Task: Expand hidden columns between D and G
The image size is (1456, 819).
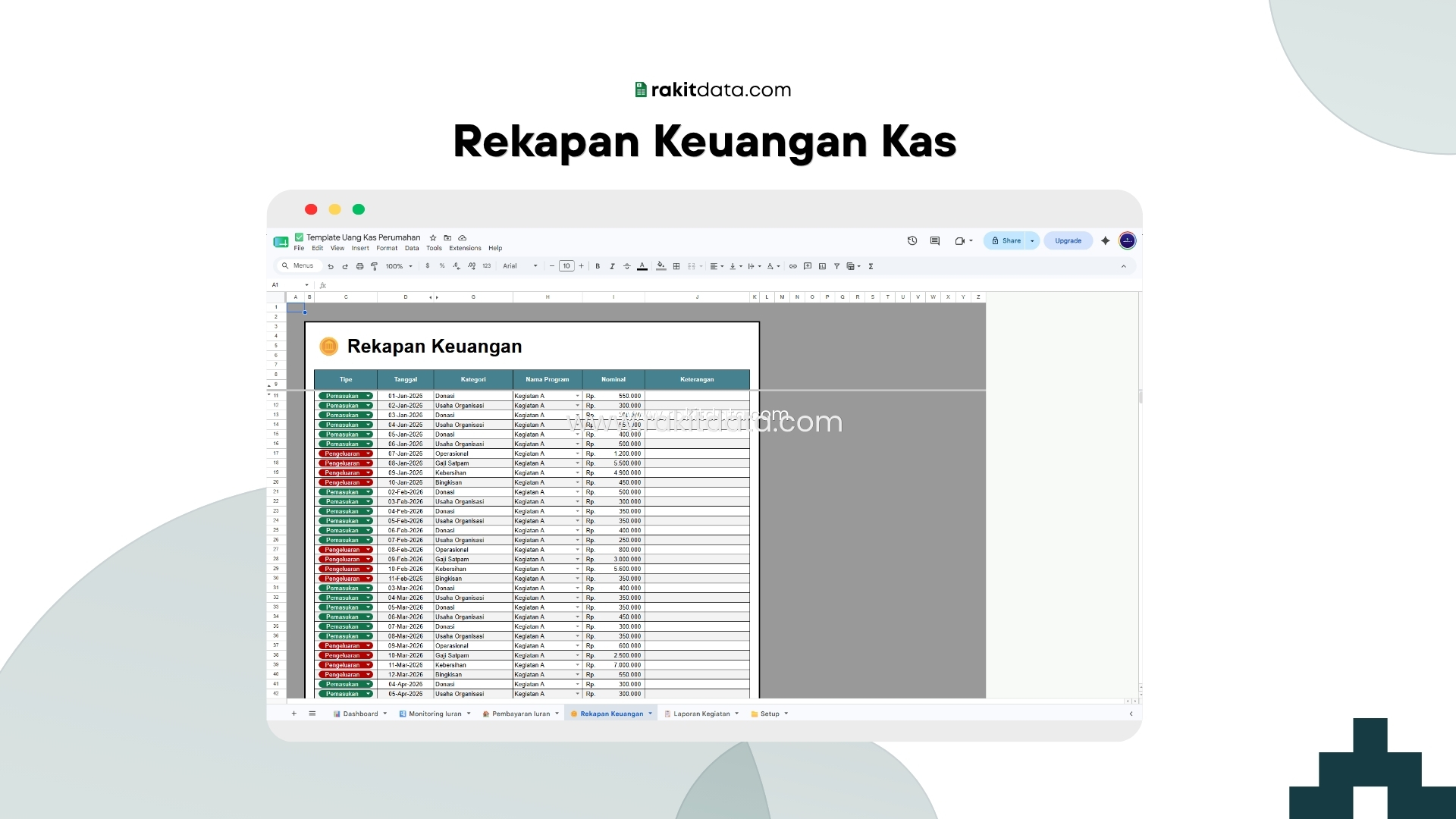Action: tap(434, 297)
